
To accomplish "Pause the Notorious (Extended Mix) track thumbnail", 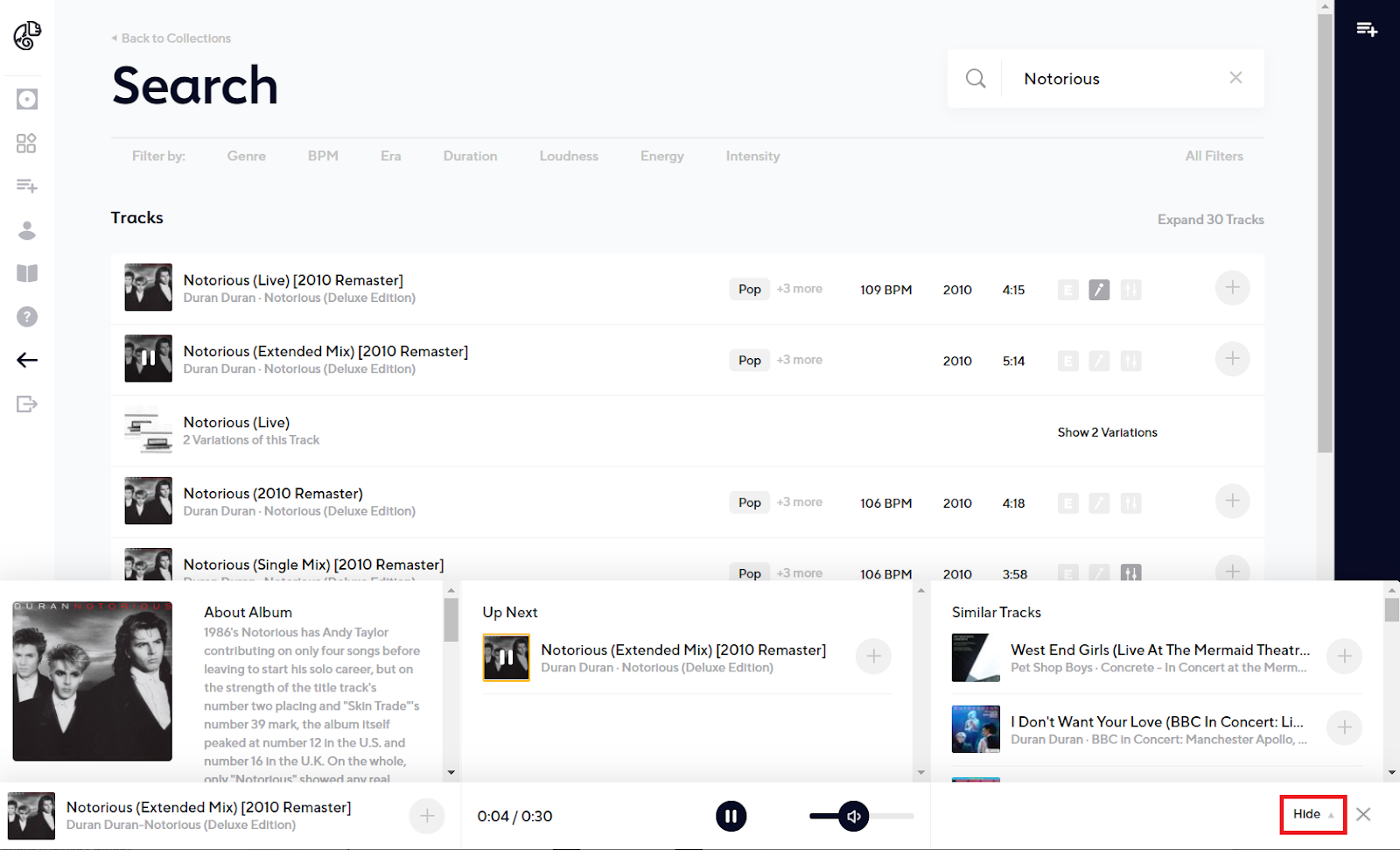I will tap(148, 358).
